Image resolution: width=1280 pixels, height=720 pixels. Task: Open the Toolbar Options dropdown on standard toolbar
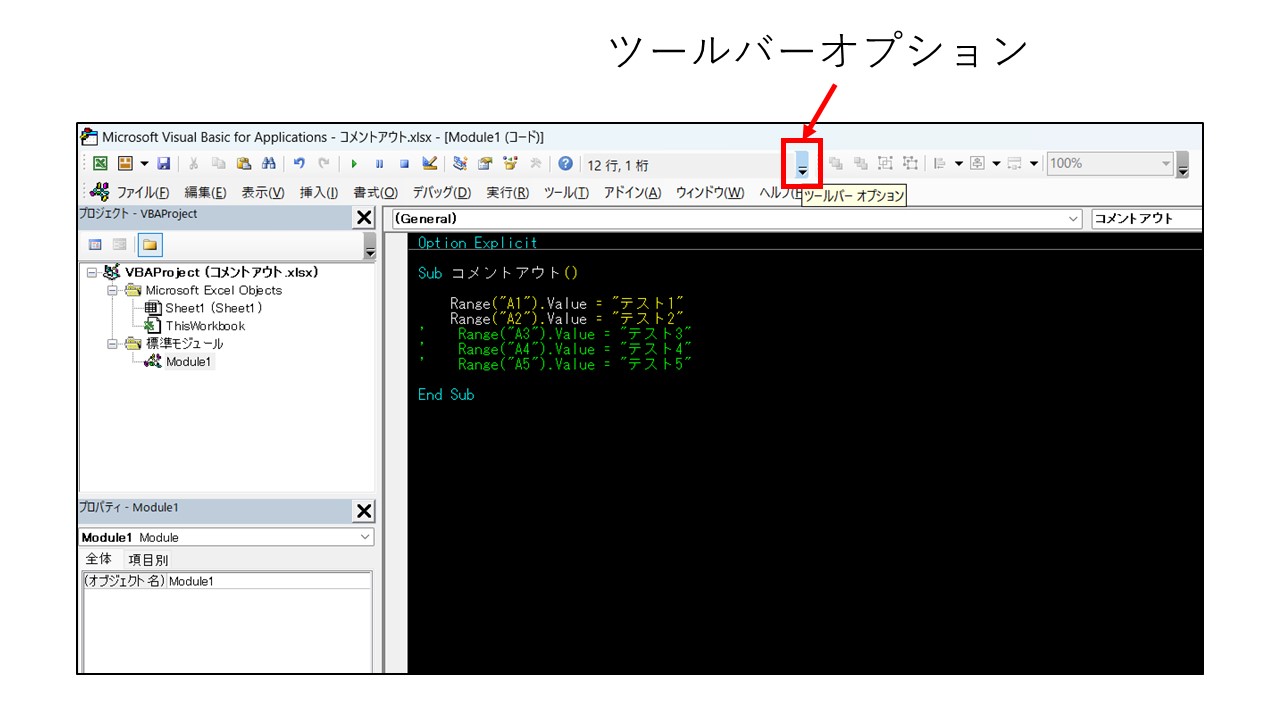pyautogui.click(x=802, y=165)
